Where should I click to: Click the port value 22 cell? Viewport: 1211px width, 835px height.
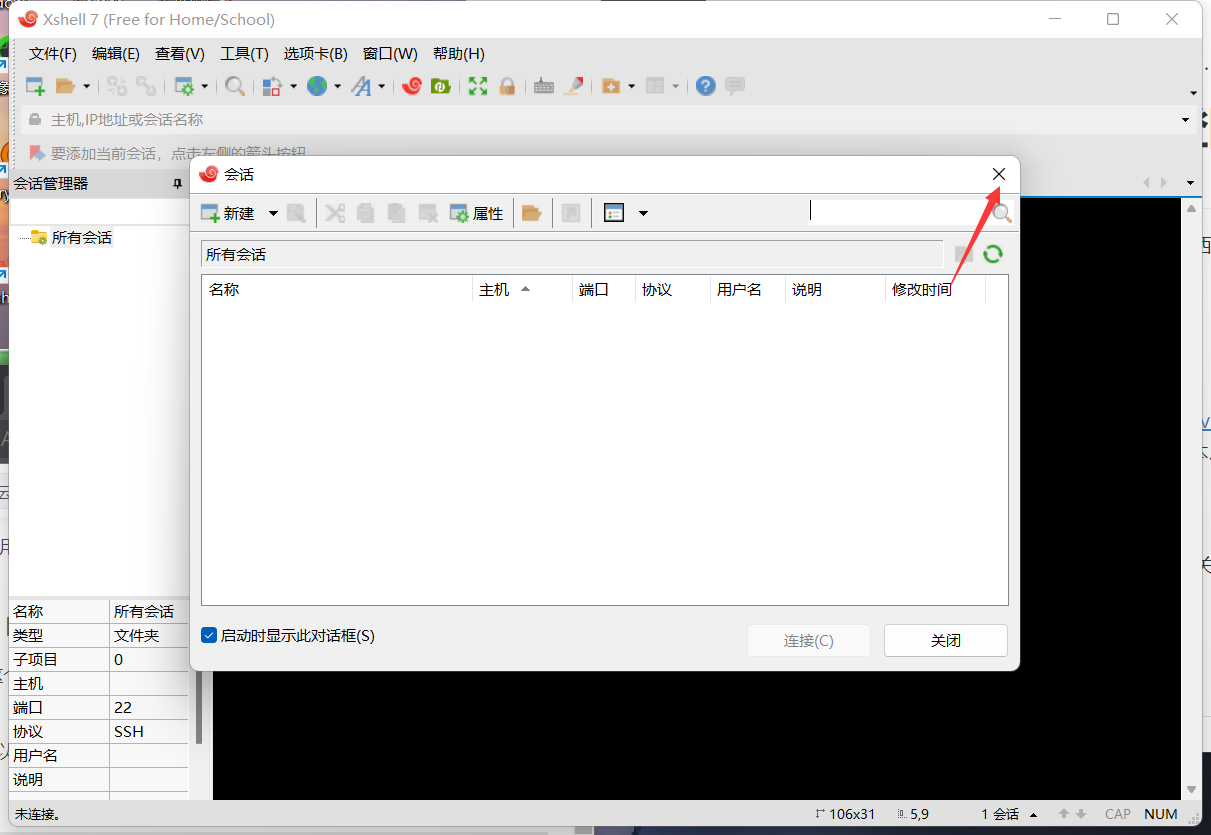click(148, 708)
